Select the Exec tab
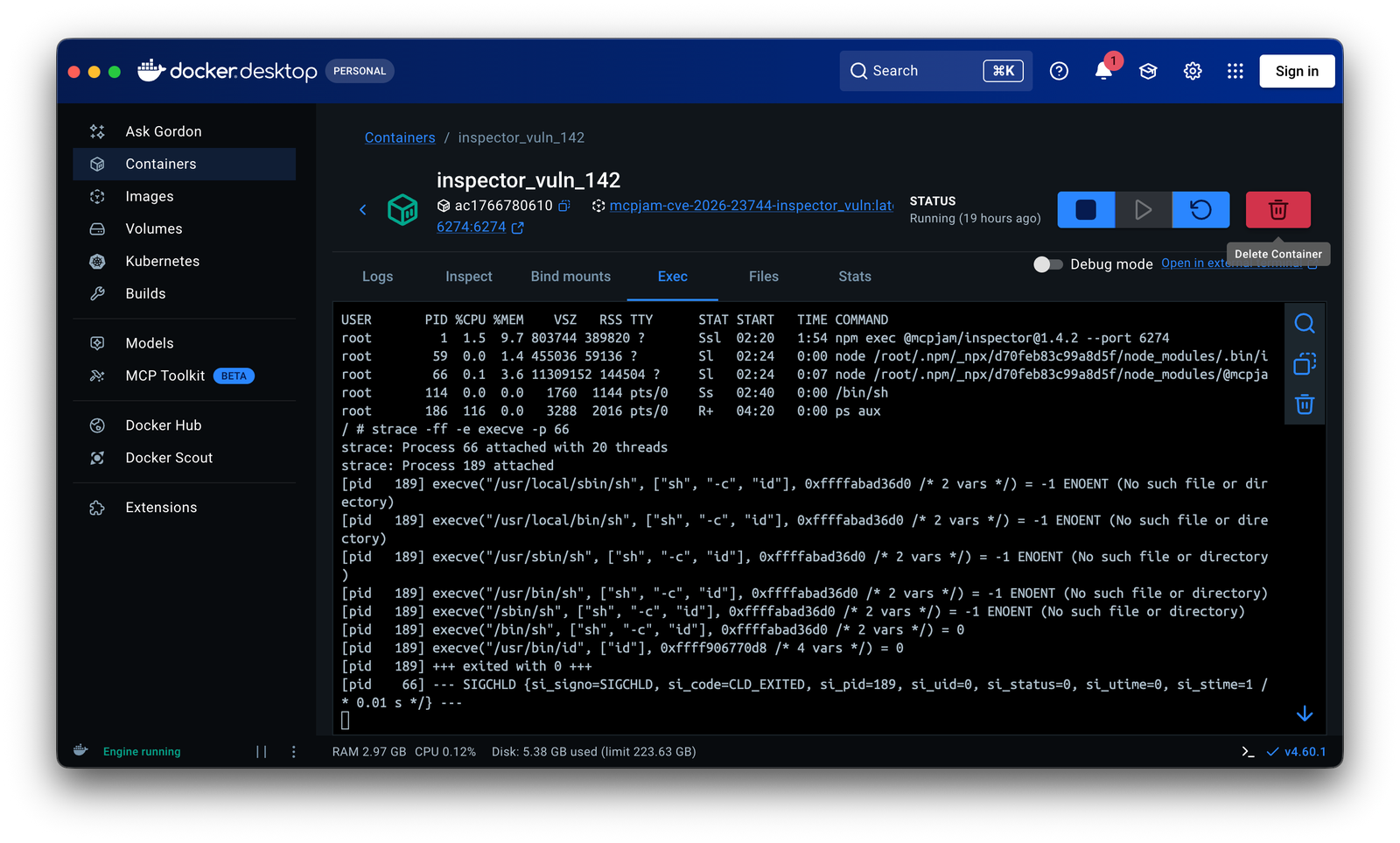 click(x=673, y=277)
